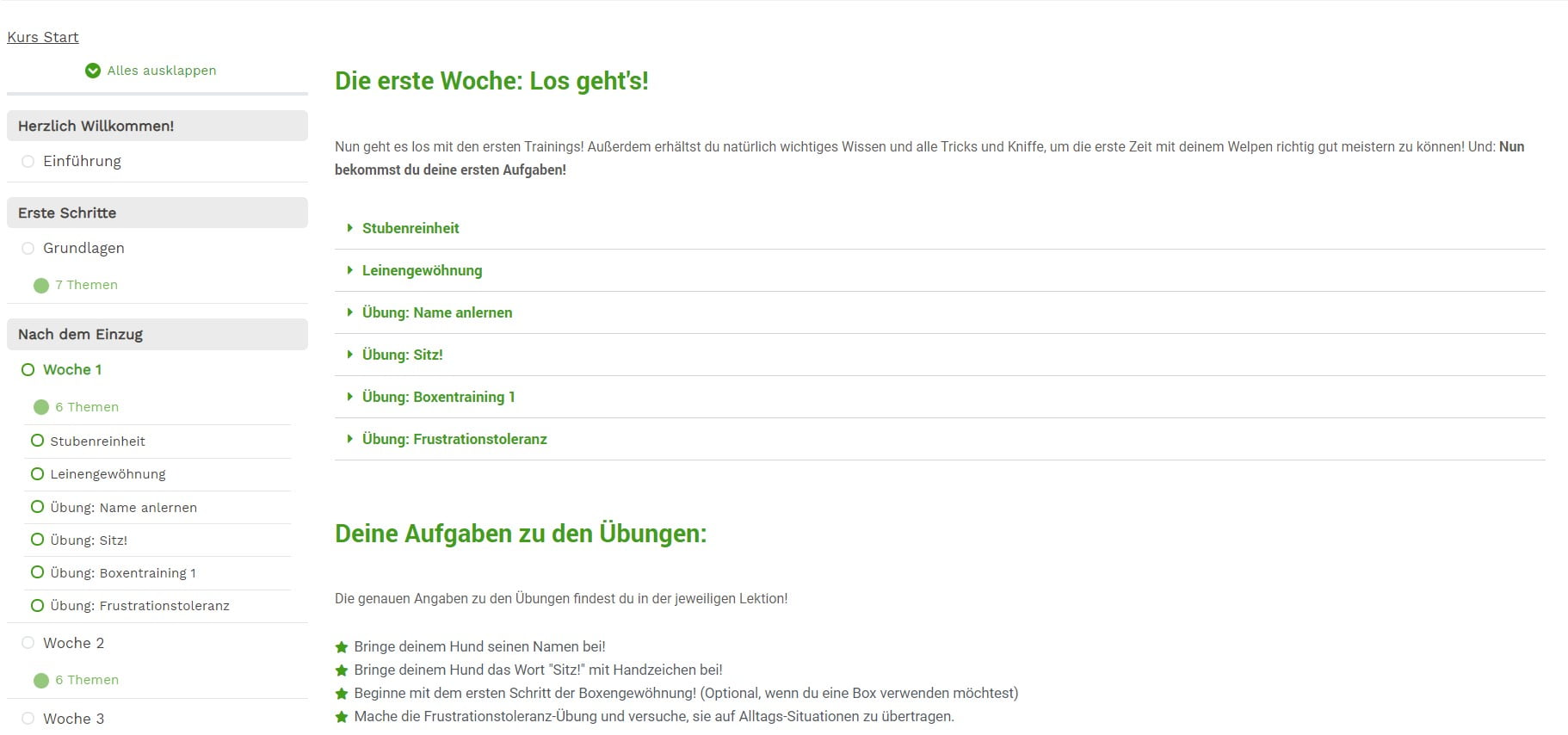The height and width of the screenshot is (735, 1568).
Task: Expand the 6 Themen list under Woche 2
Action: (x=87, y=680)
